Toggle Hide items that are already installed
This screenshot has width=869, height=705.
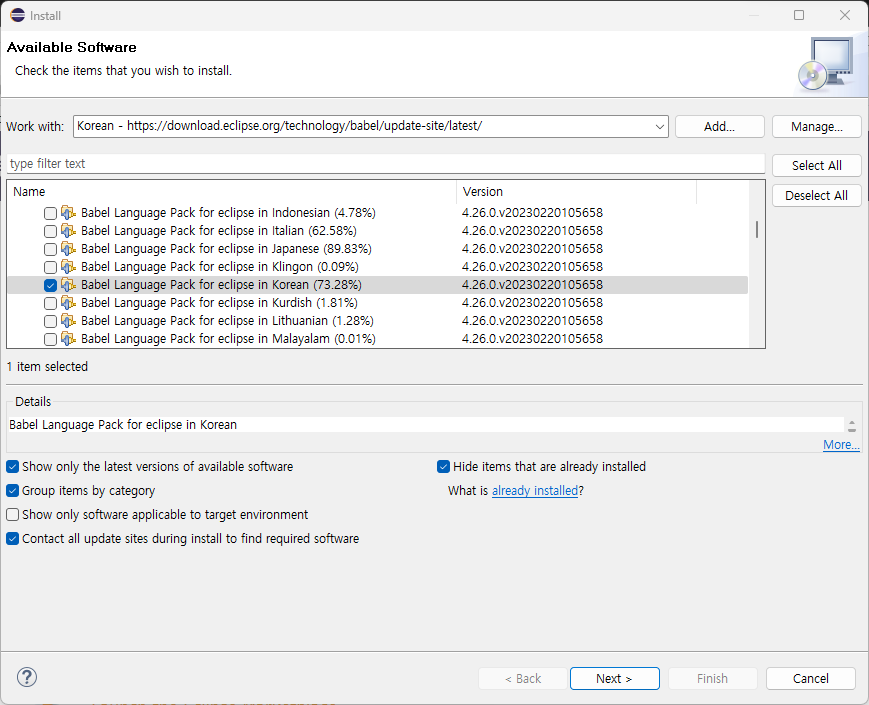[443, 467]
